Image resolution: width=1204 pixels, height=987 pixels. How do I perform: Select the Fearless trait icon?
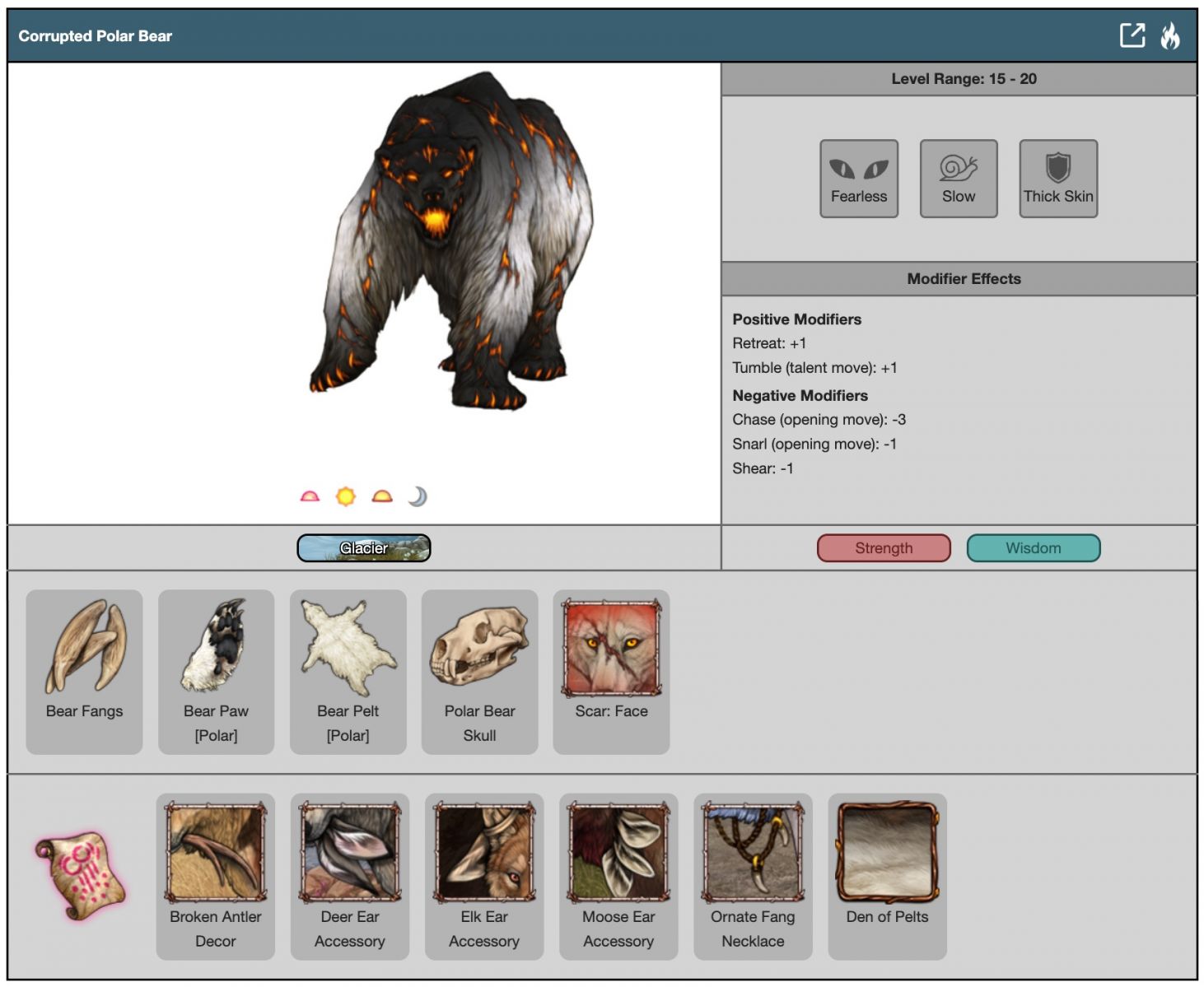point(858,178)
